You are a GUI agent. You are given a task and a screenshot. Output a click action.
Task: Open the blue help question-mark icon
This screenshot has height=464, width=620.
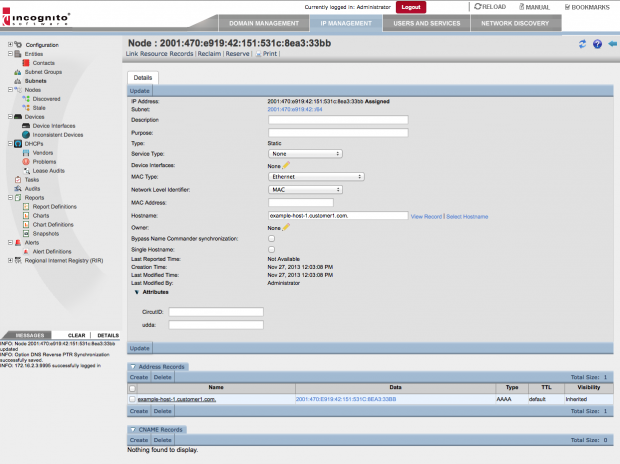pyautogui.click(x=597, y=44)
